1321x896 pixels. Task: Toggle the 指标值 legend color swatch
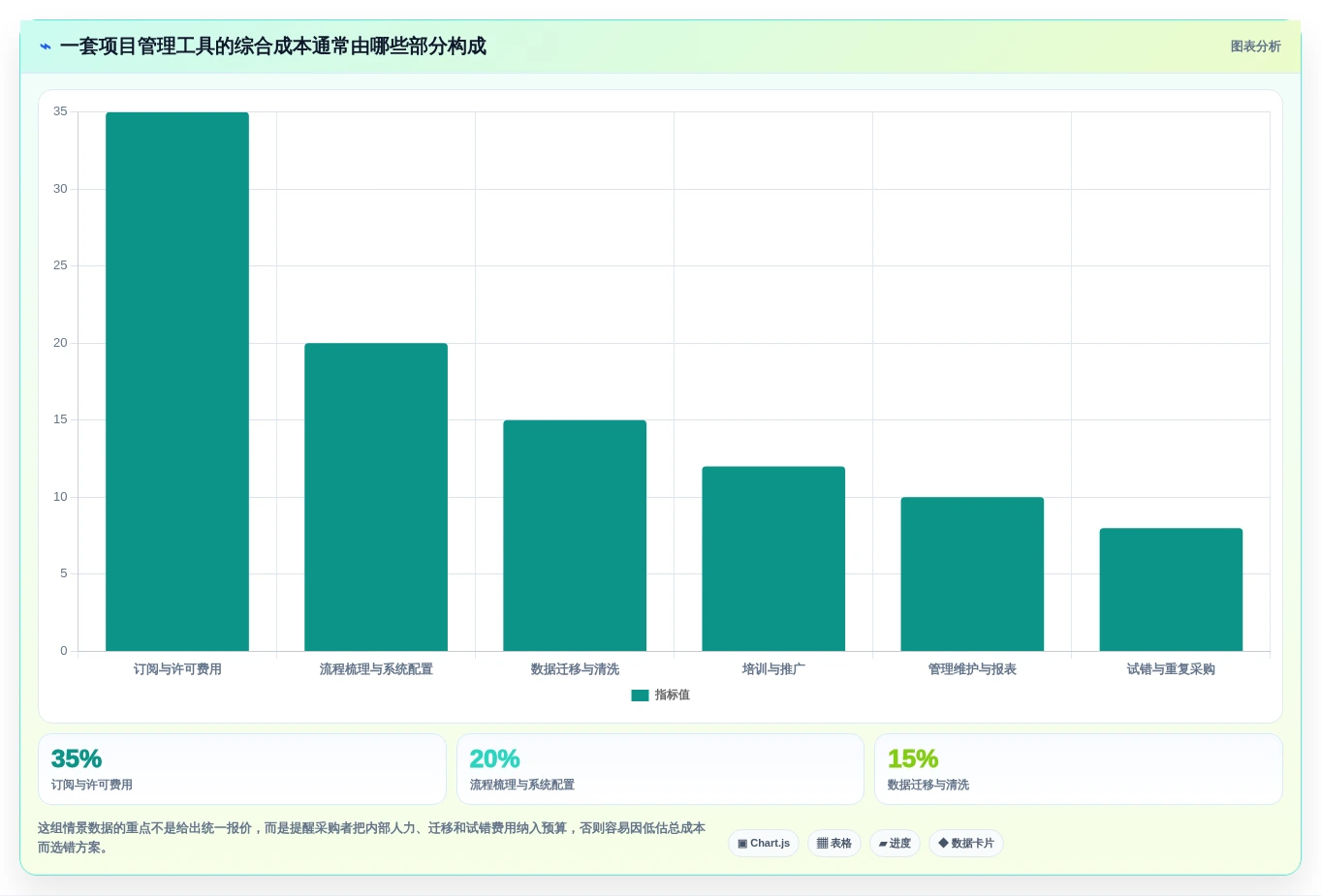tap(640, 695)
